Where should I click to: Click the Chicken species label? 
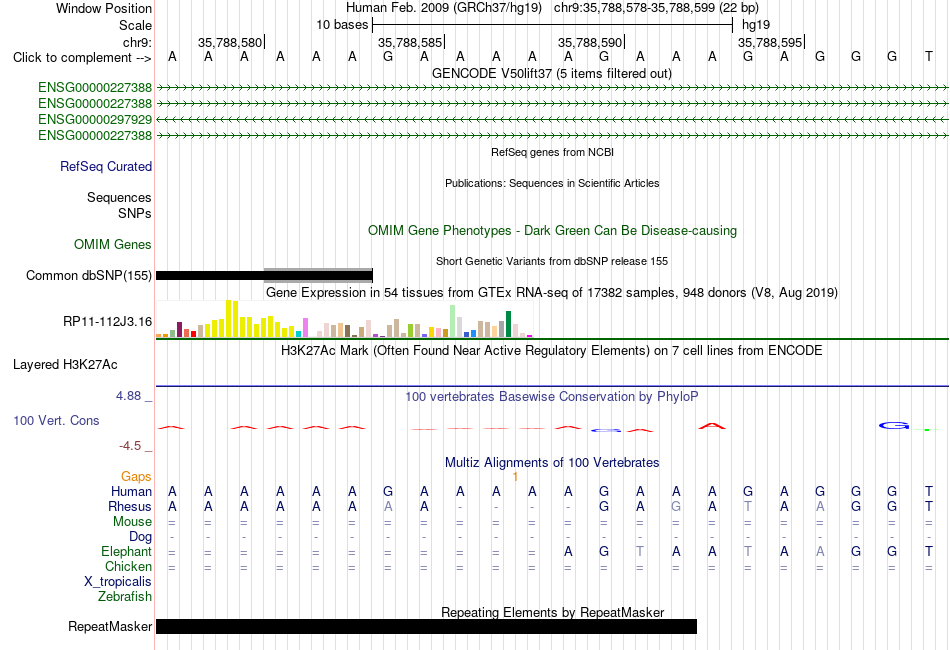pyautogui.click(x=128, y=566)
